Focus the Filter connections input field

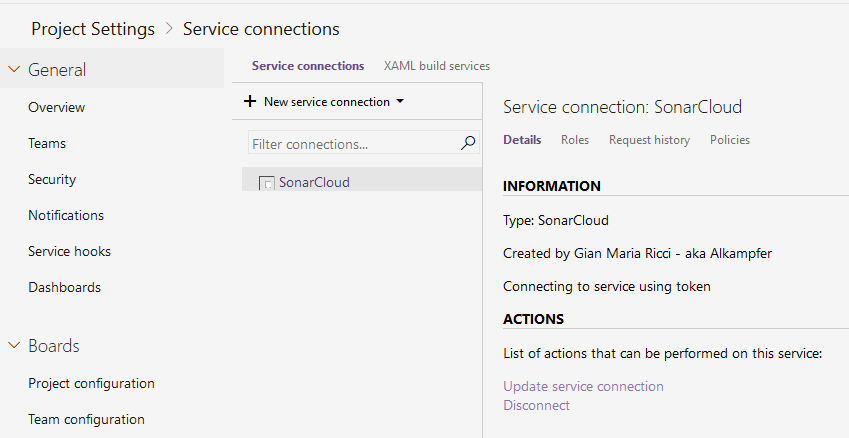click(x=350, y=144)
